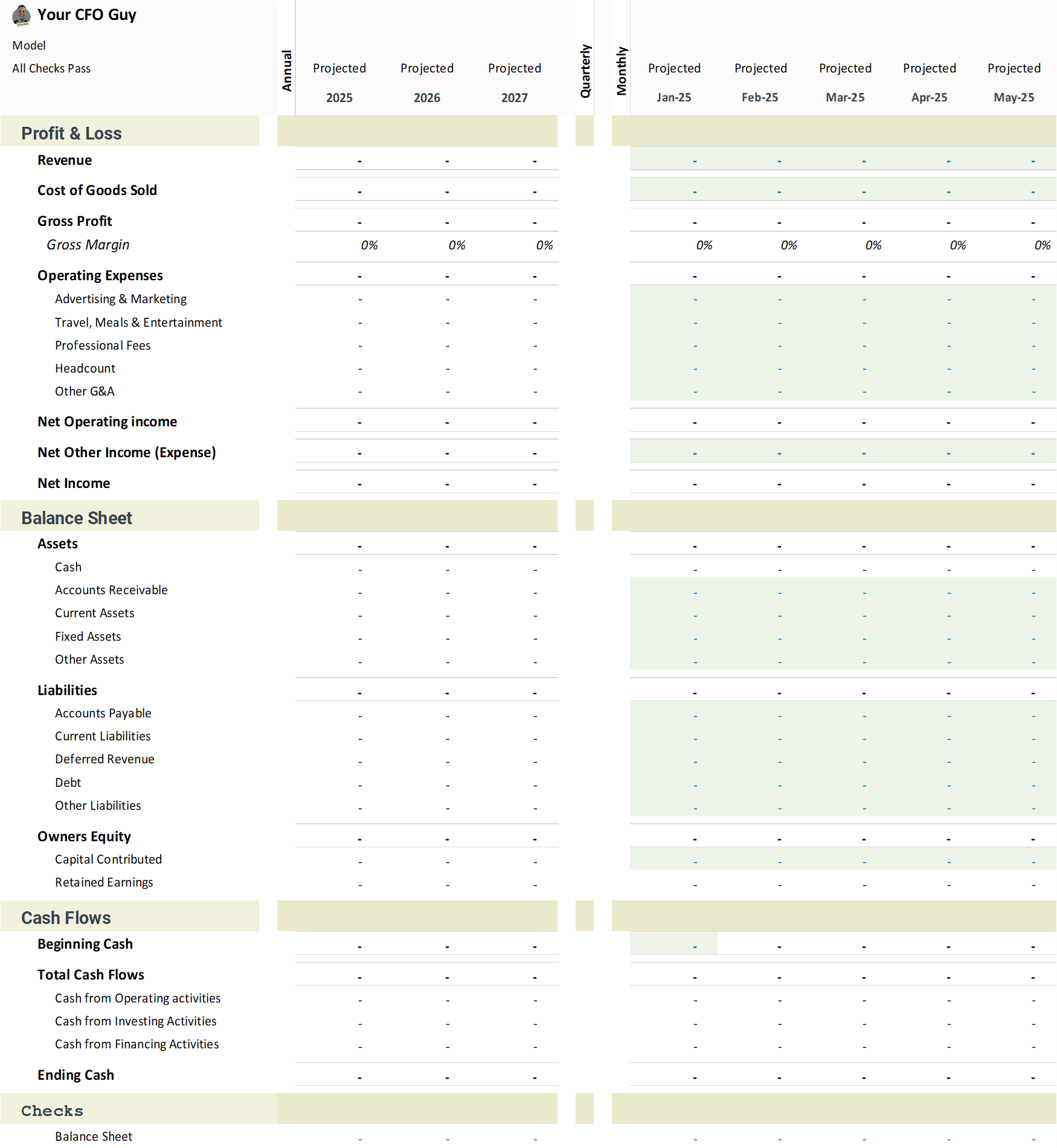Click the Retained Earnings label
1057x1148 pixels.
(104, 882)
